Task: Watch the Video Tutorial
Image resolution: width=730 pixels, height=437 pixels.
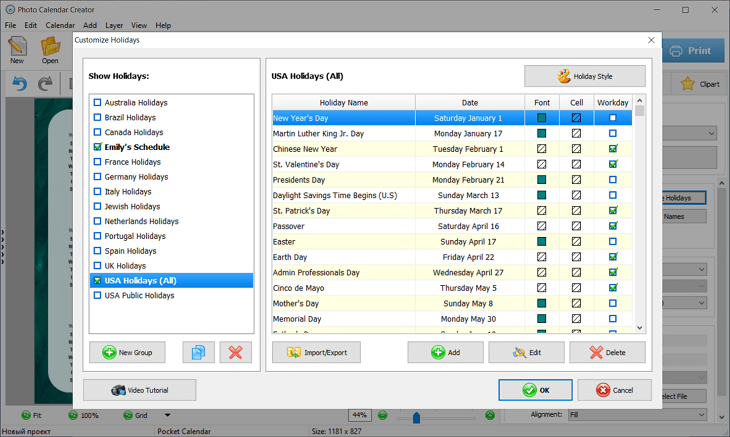Action: pyautogui.click(x=140, y=390)
